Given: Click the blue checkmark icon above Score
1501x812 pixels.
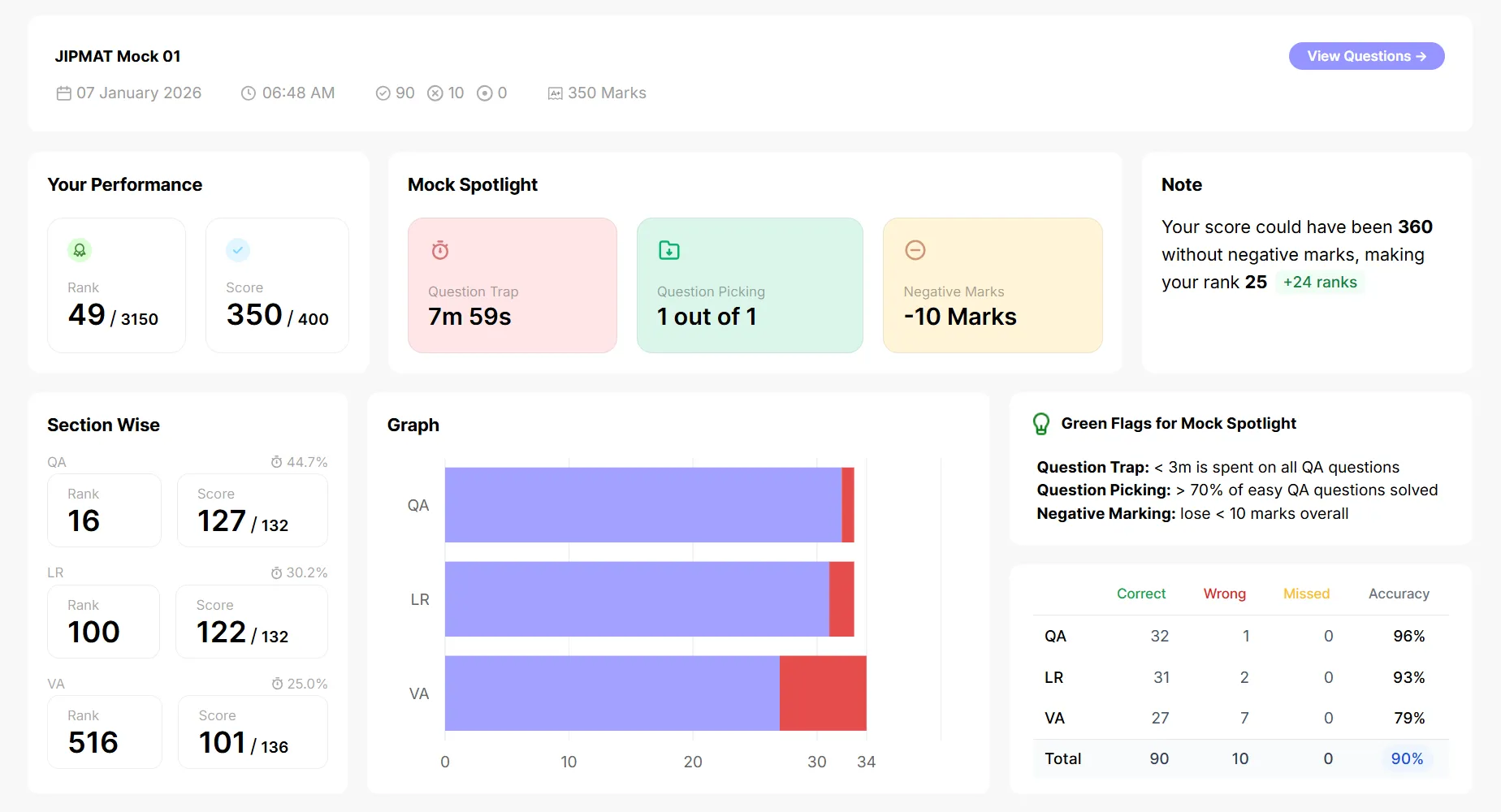Looking at the screenshot, I should pyautogui.click(x=238, y=250).
